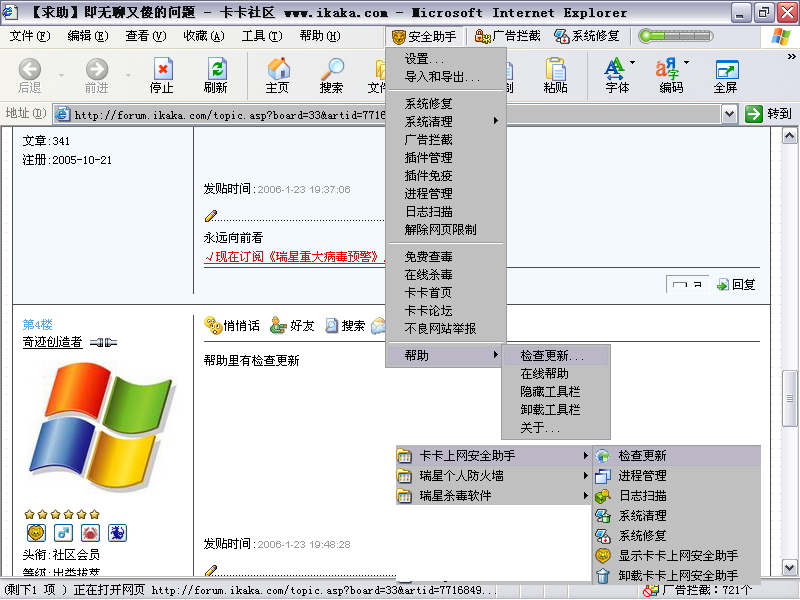
Task: Click 检查更新 globe icon in screenshot menu
Action: pyautogui.click(x=603, y=456)
